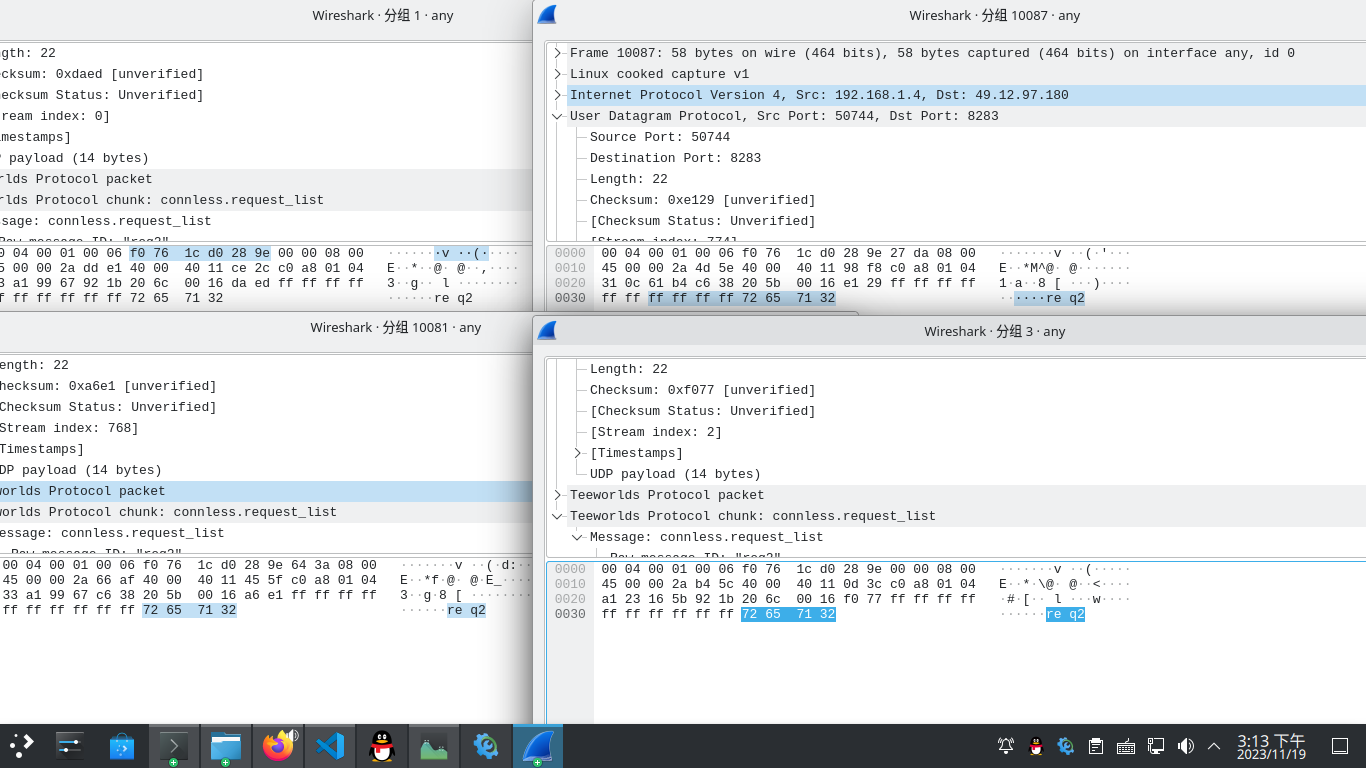
Task: Open Dolphin file manager in taskbar
Action: [x=226, y=746]
